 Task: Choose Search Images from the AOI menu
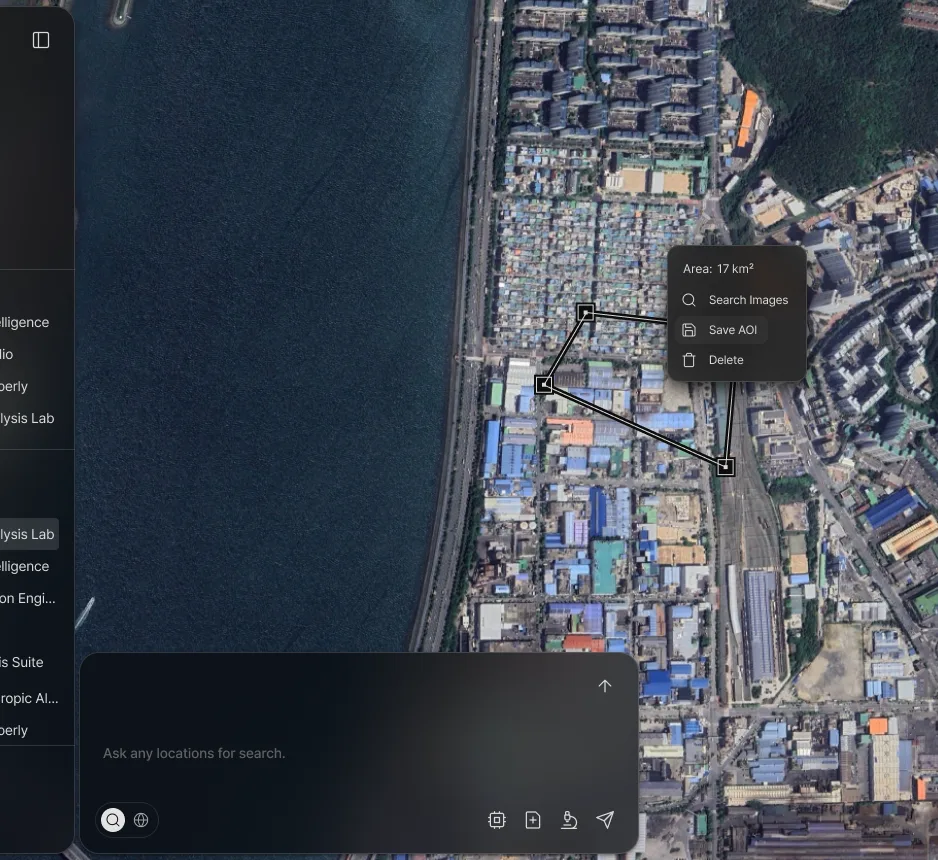(x=736, y=300)
